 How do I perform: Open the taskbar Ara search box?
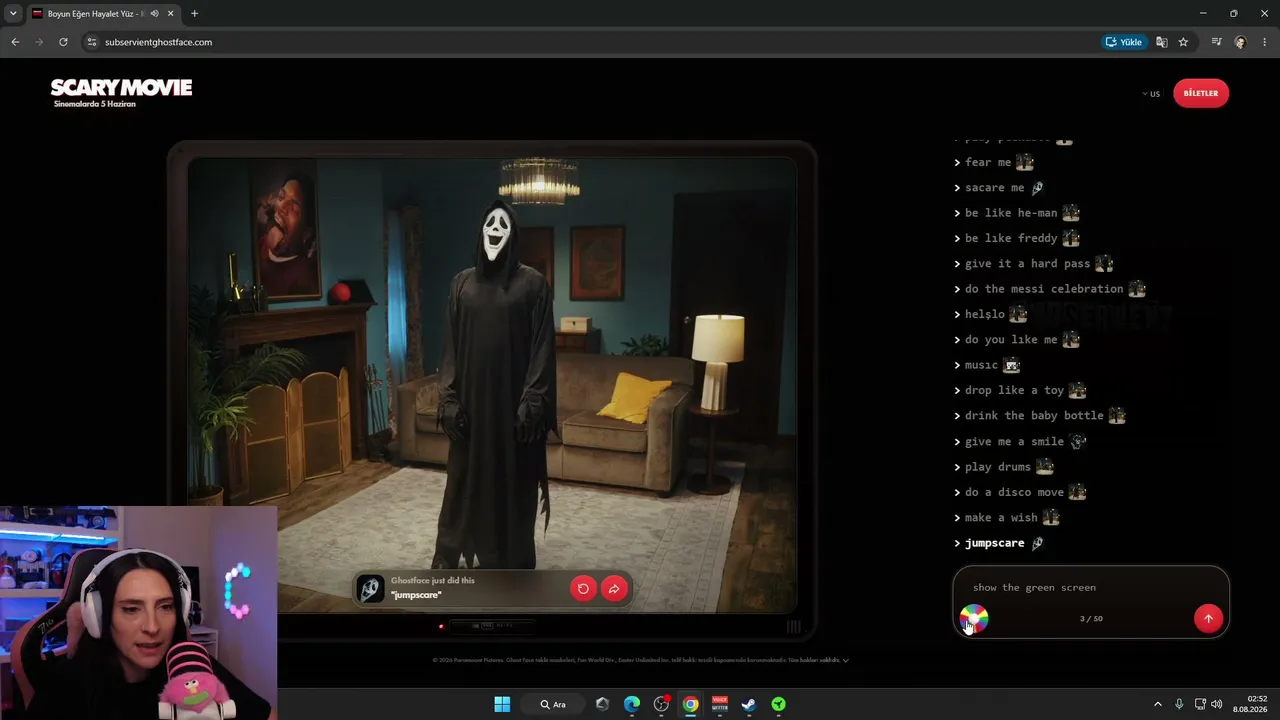[x=553, y=704]
